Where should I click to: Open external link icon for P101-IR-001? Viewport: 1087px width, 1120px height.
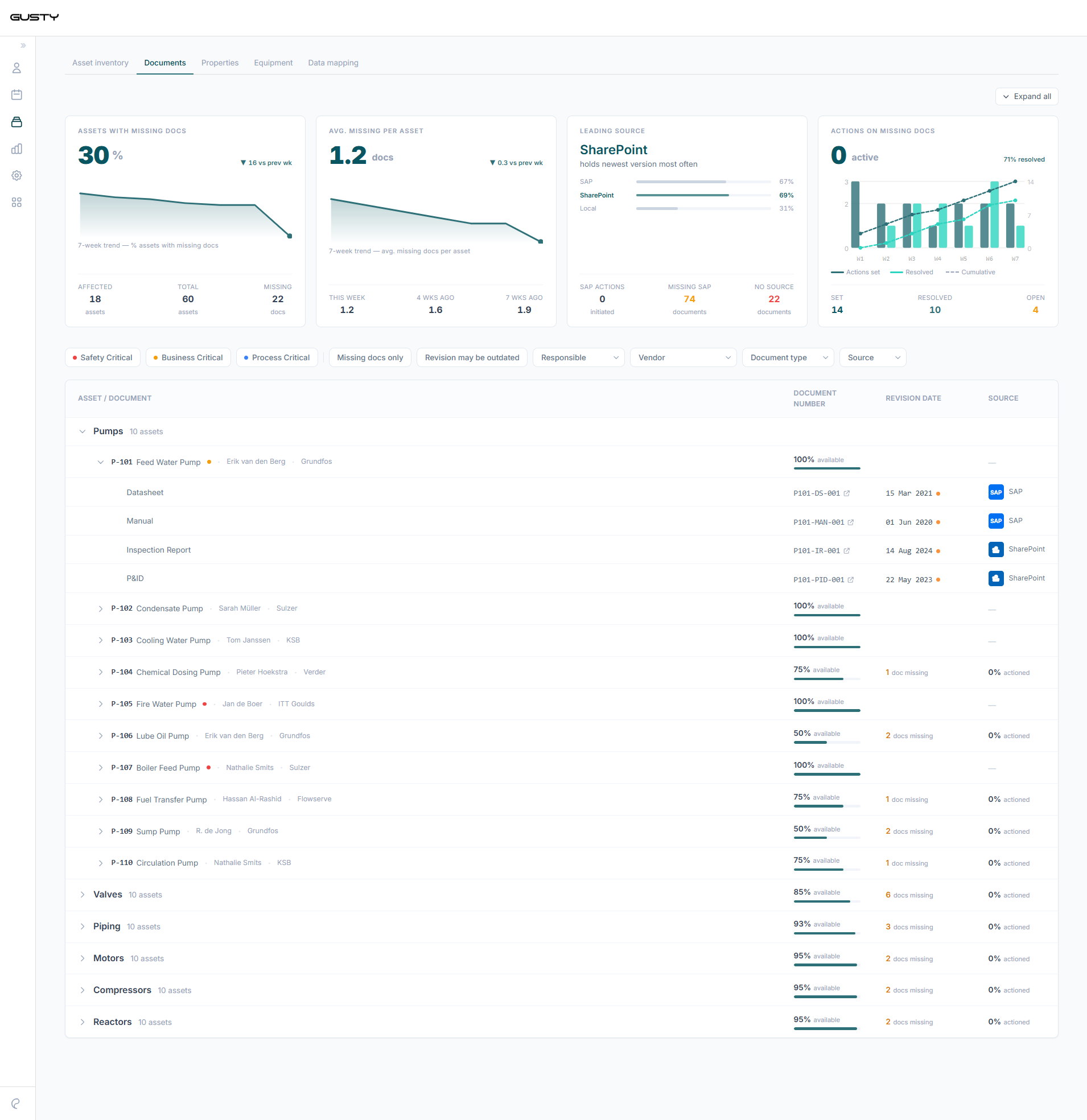pyautogui.click(x=847, y=551)
